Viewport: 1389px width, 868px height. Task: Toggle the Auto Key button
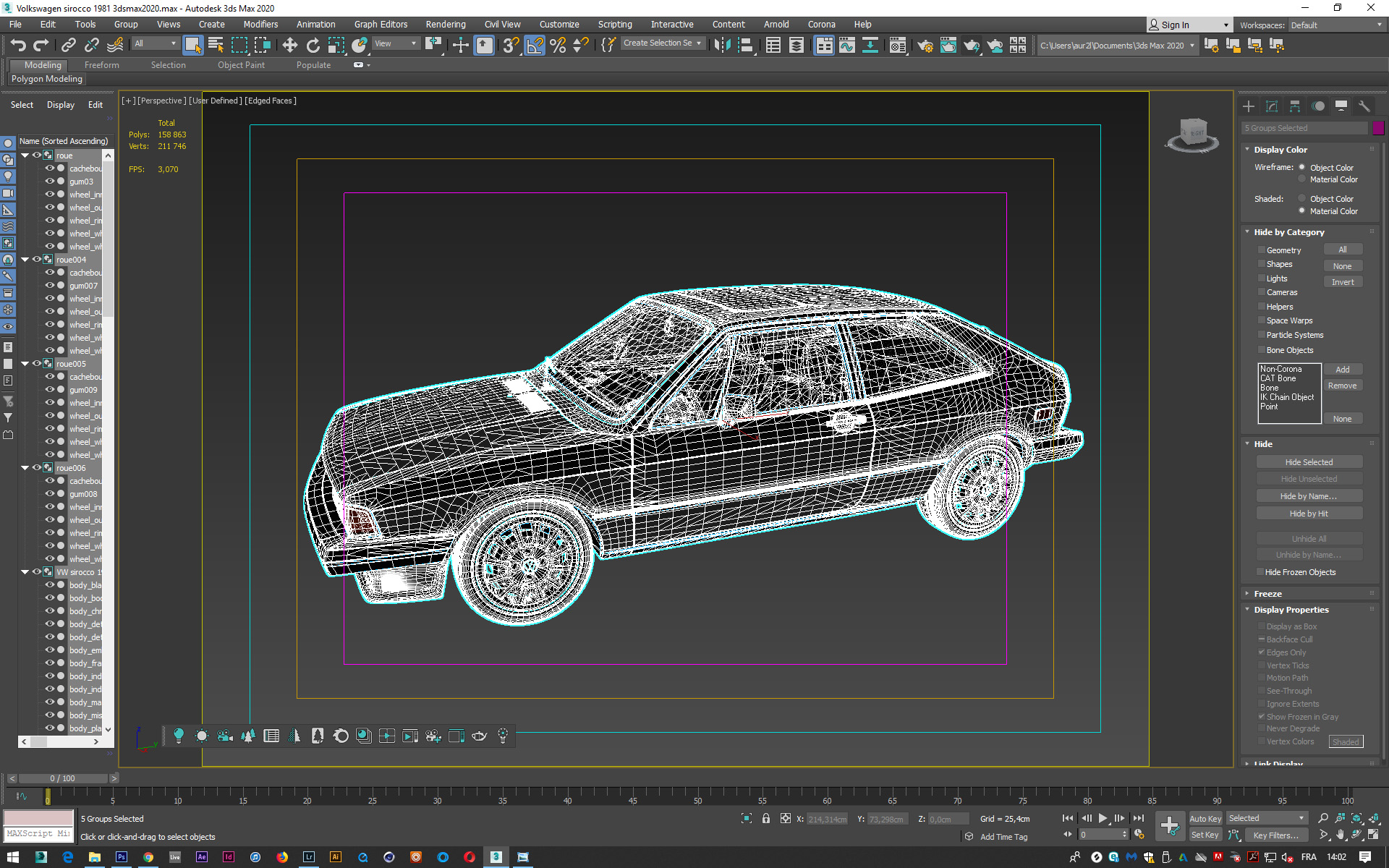pos(1205,818)
